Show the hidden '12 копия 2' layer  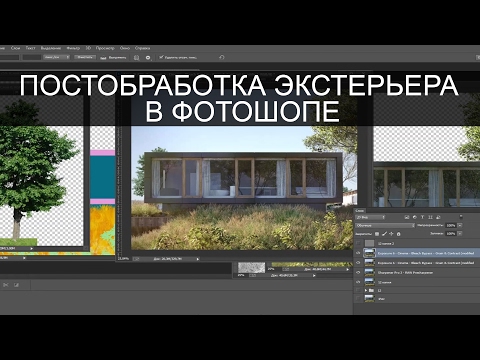point(358,243)
